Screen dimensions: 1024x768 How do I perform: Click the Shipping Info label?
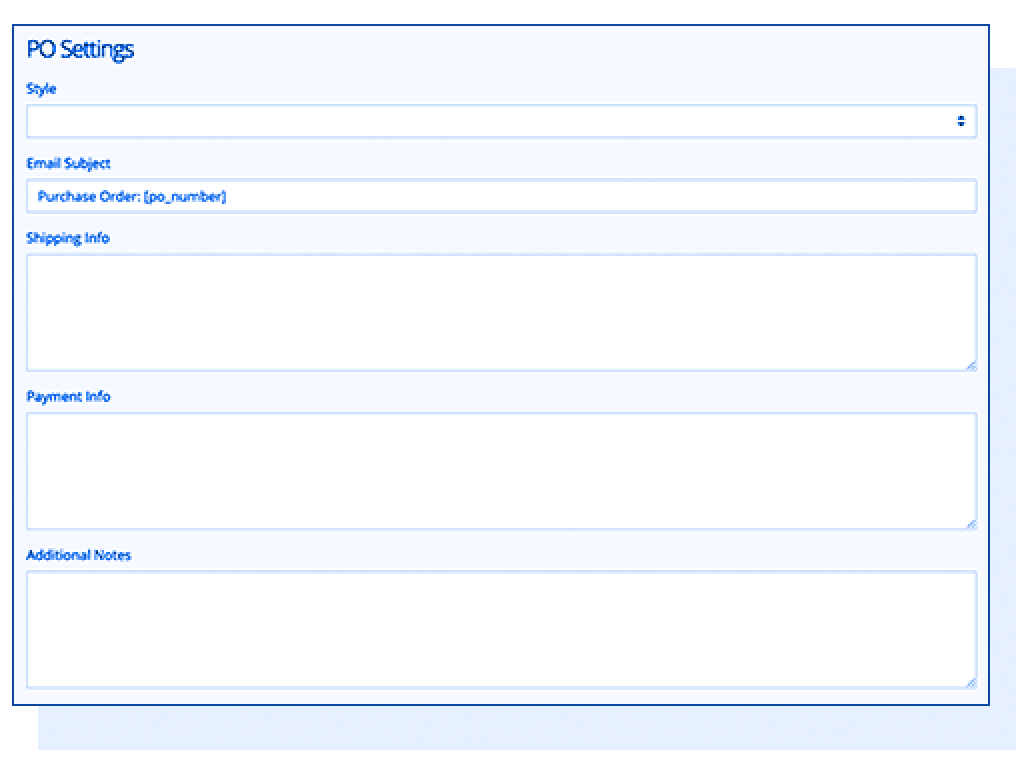68,238
